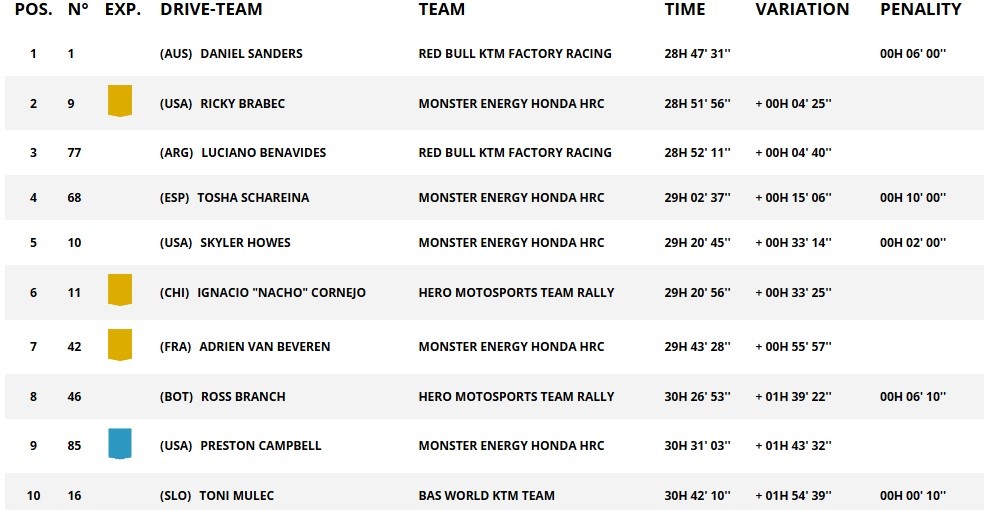The image size is (984, 511).
Task: Click Adrien Van Beveren's yellow badge
Action: (x=120, y=345)
